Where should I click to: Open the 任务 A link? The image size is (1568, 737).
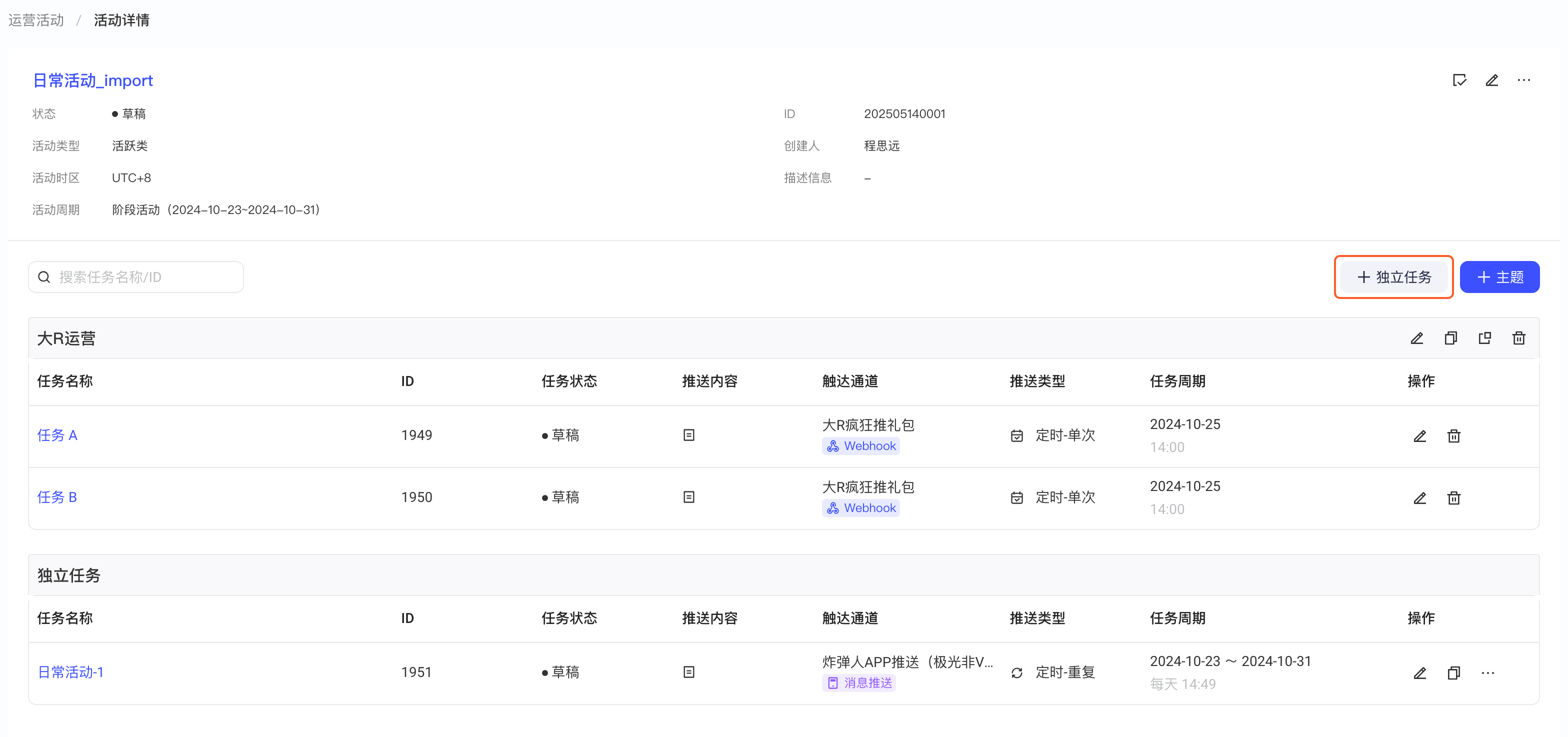click(x=57, y=435)
